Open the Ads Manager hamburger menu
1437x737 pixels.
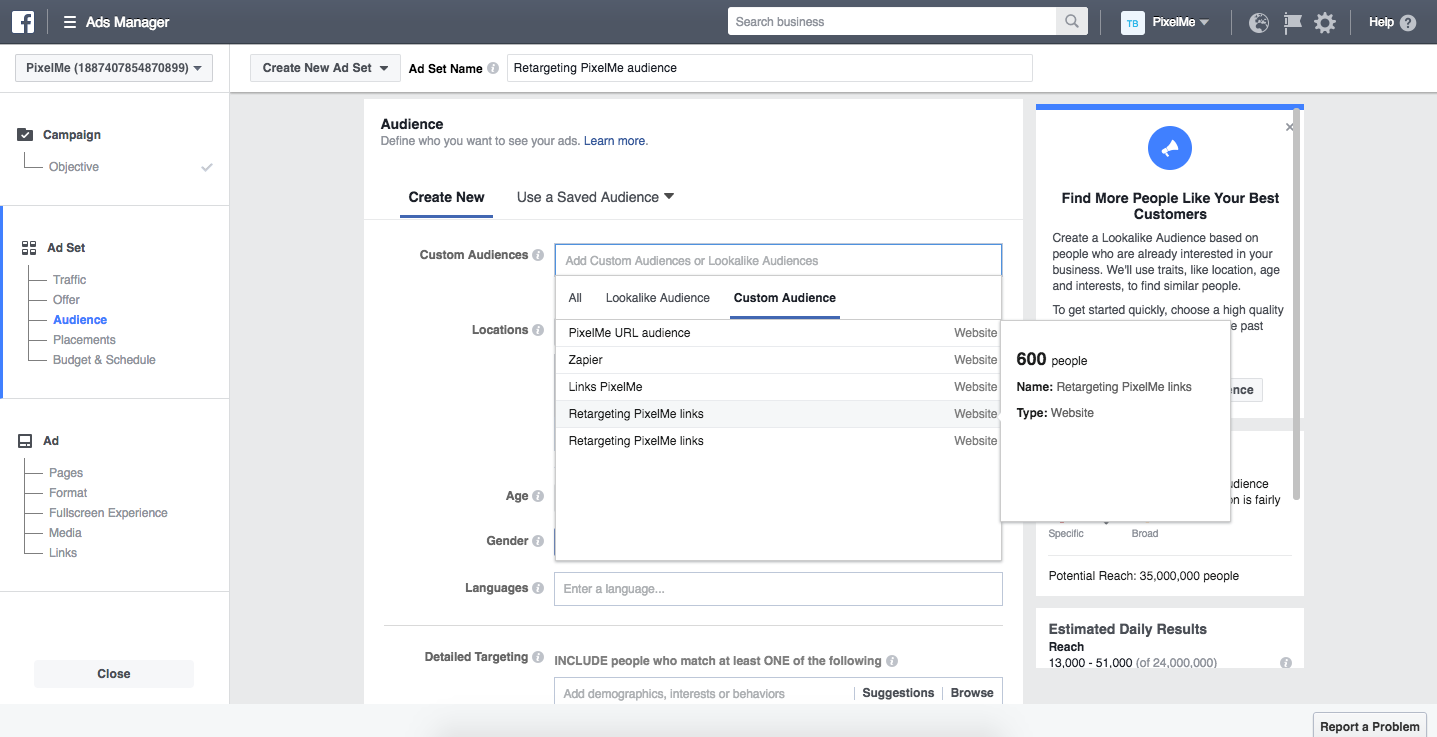tap(70, 22)
